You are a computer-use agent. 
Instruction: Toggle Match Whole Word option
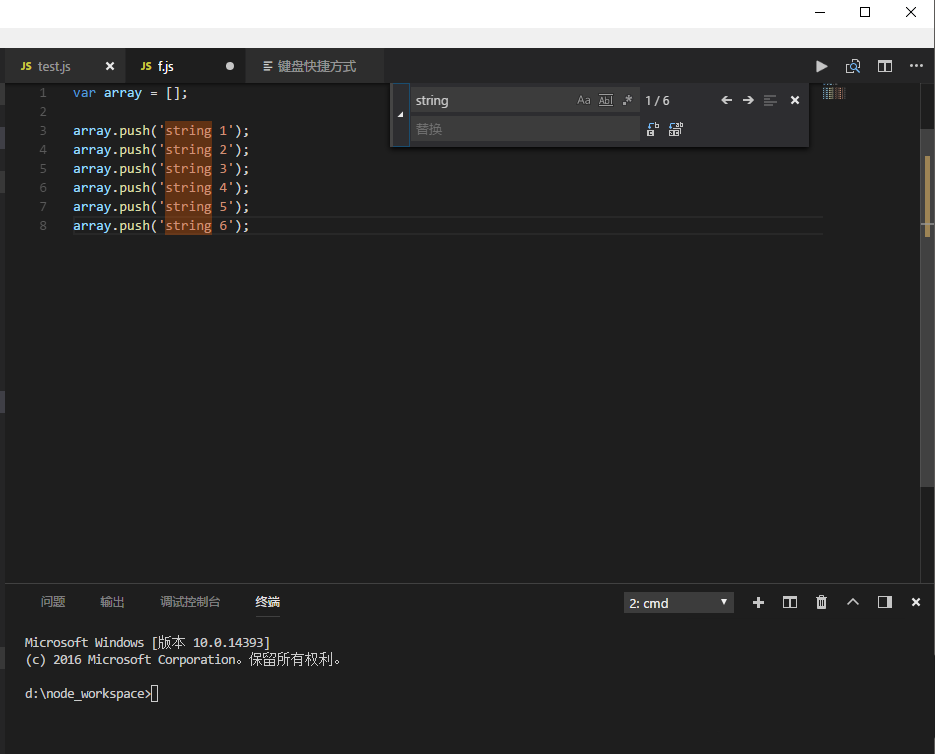(x=605, y=100)
